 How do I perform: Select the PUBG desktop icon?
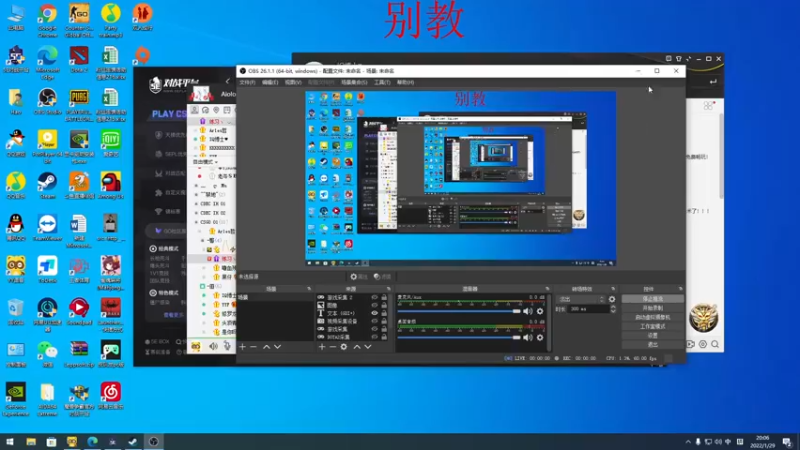79,105
